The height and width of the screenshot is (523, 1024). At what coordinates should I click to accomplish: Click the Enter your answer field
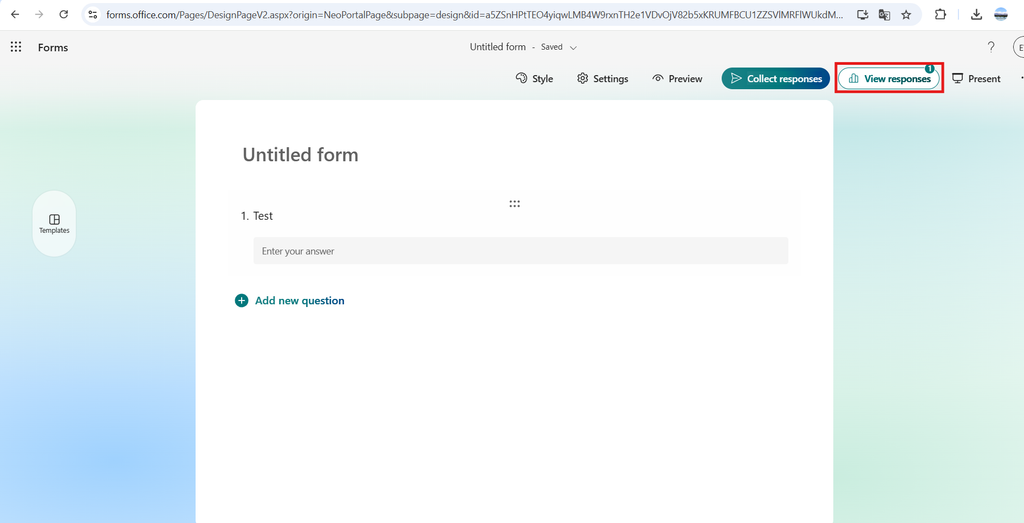click(520, 251)
